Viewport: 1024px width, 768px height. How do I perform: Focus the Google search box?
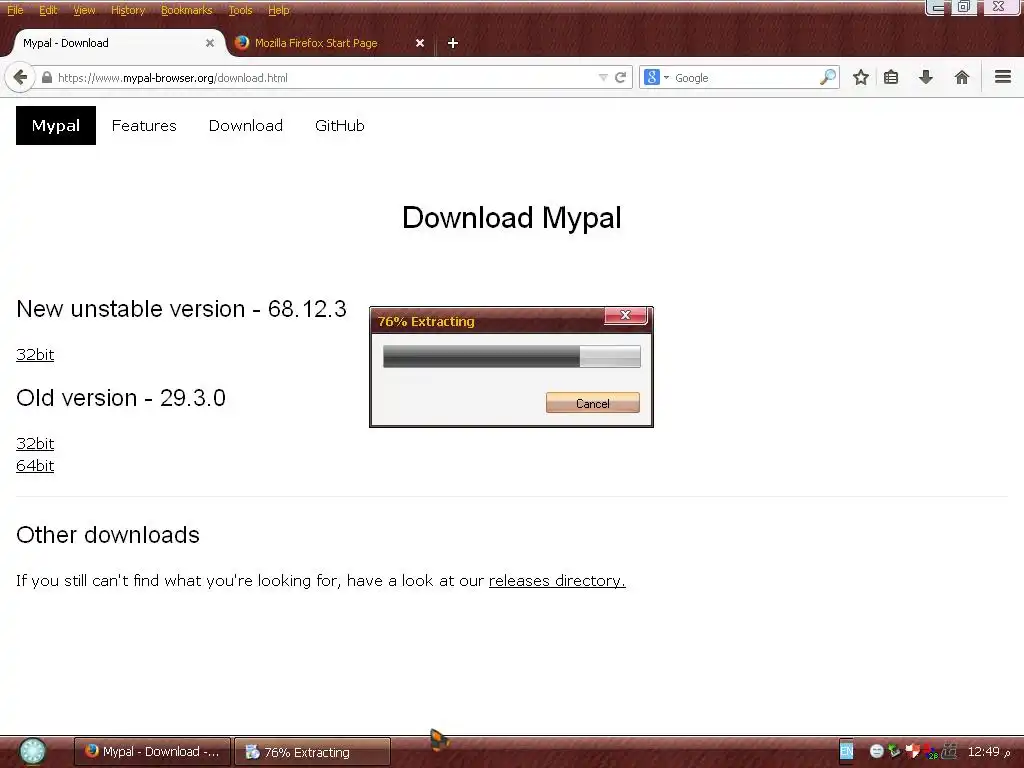pyautogui.click(x=744, y=78)
